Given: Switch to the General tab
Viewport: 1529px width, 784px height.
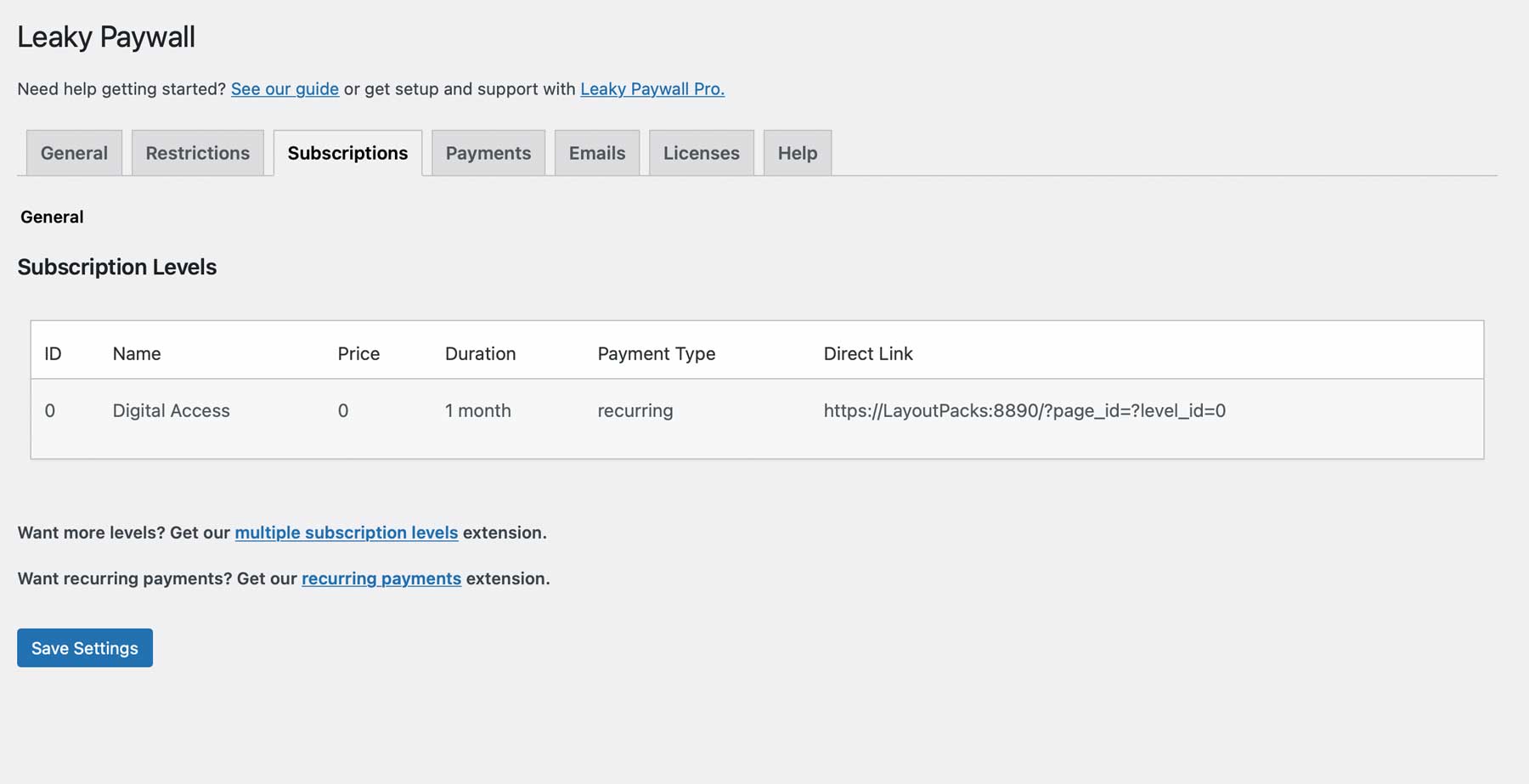Looking at the screenshot, I should pyautogui.click(x=74, y=153).
